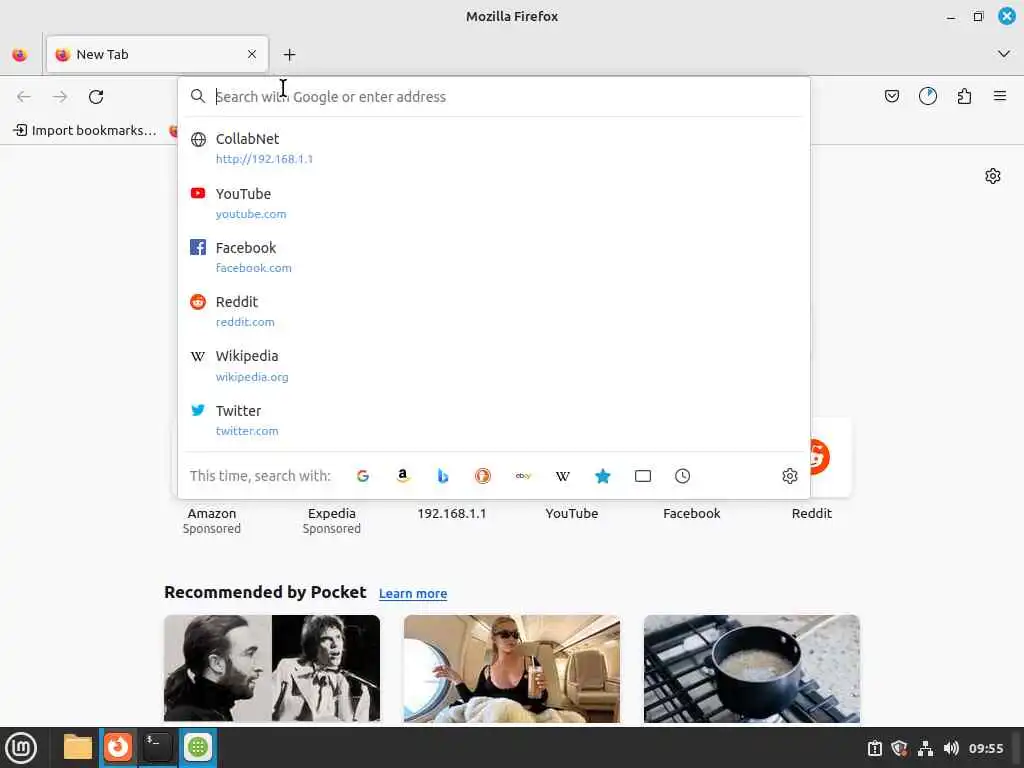This screenshot has width=1024, height=768.
Task: Search this time with Google
Action: click(x=363, y=476)
